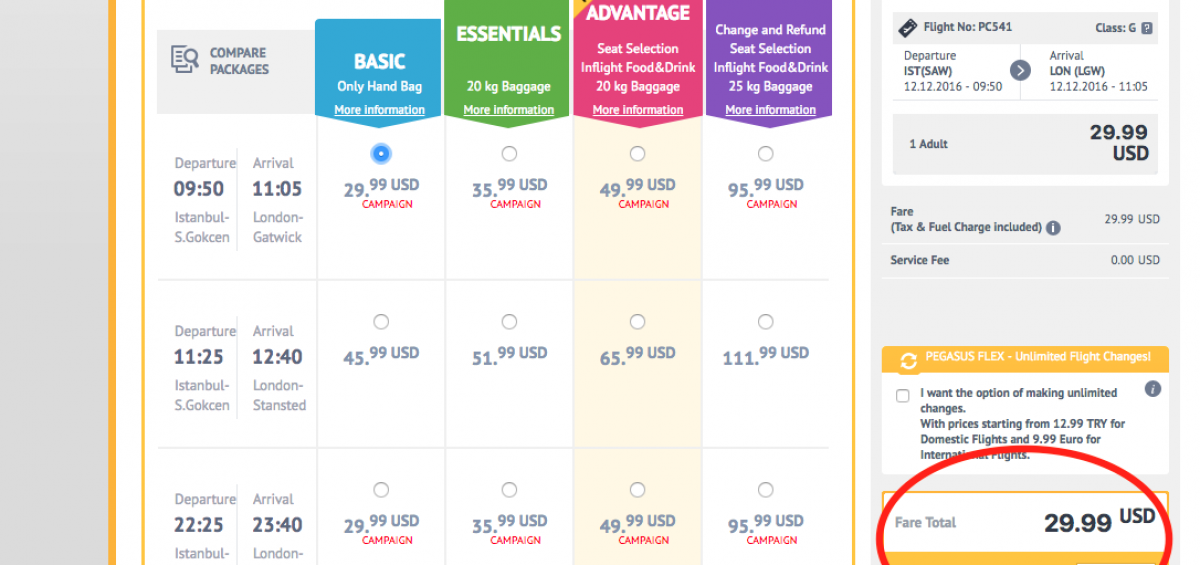Choose Advantage fare for the 22:25 flight
This screenshot has width=1200, height=565.
[x=637, y=490]
